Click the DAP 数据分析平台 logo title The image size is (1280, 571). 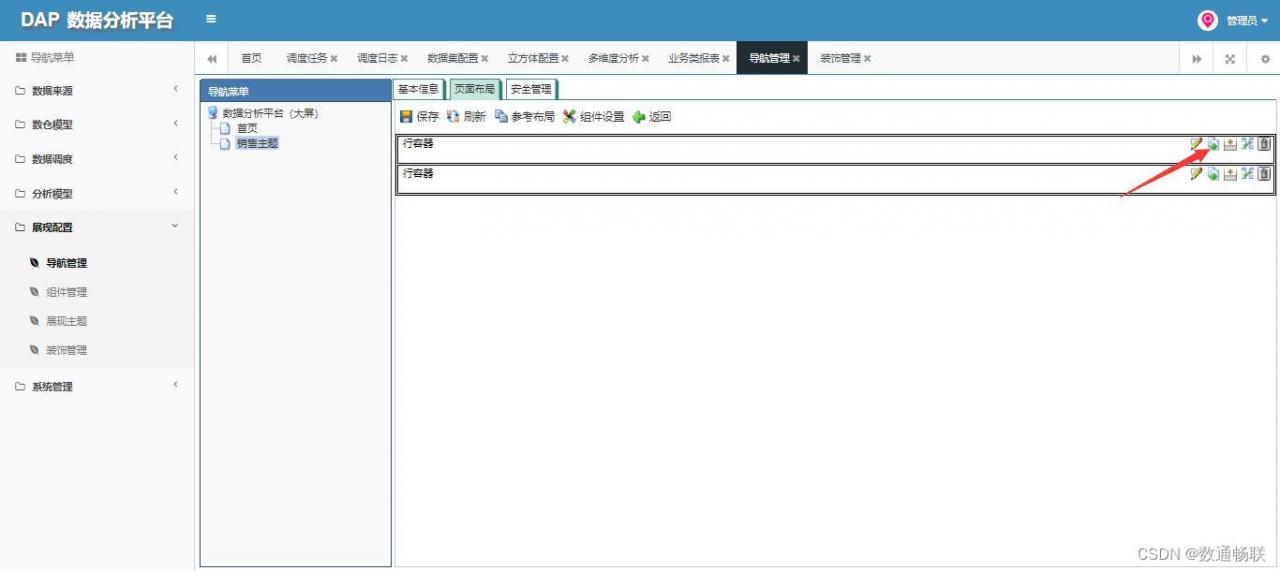(x=97, y=20)
